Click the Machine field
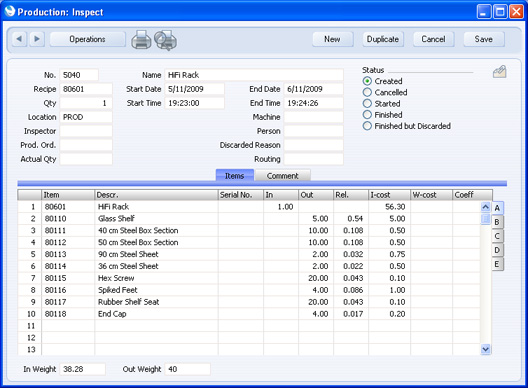This screenshot has width=528, height=388. click(x=314, y=117)
